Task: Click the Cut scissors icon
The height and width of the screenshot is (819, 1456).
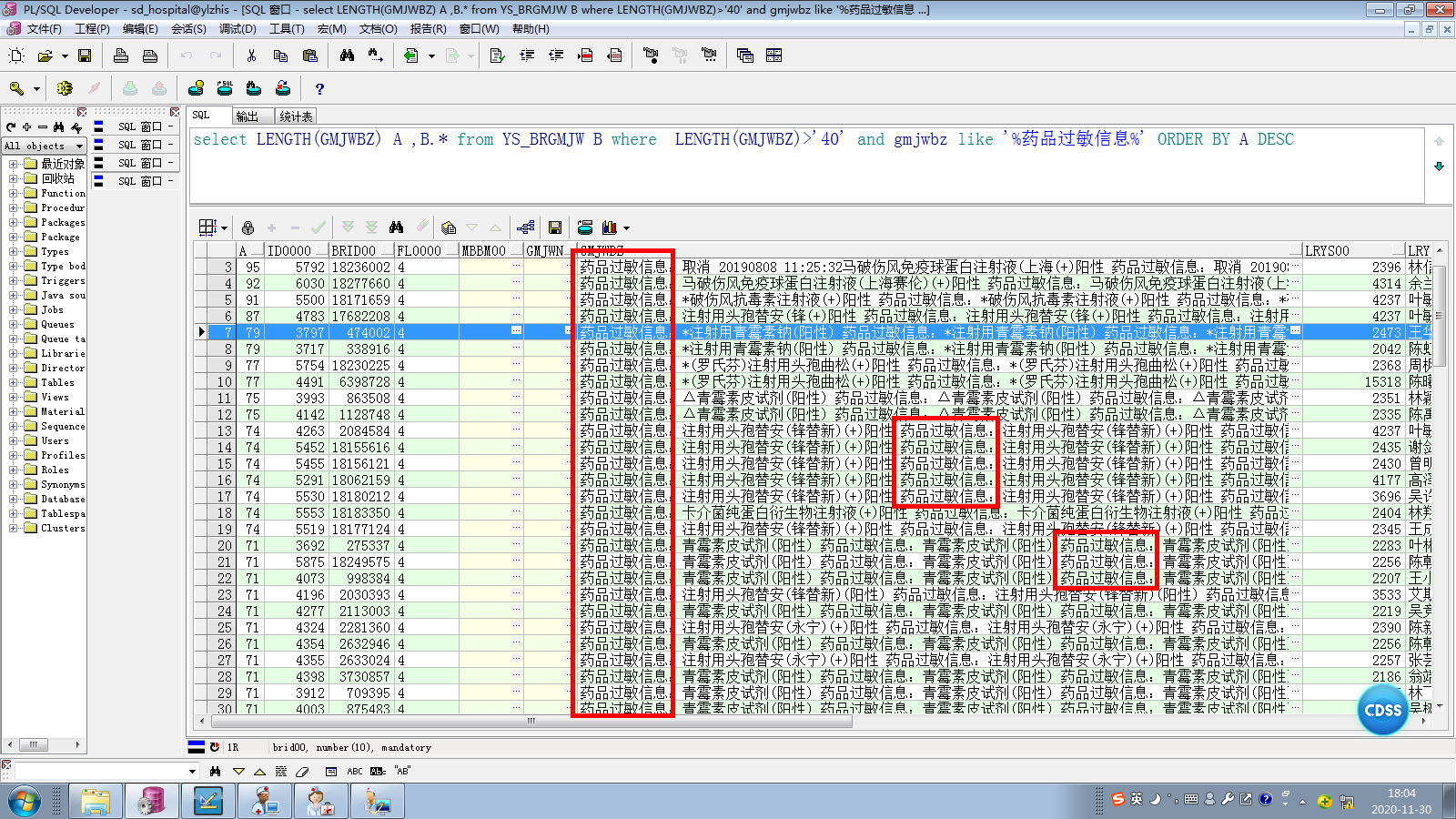Action: point(251,56)
